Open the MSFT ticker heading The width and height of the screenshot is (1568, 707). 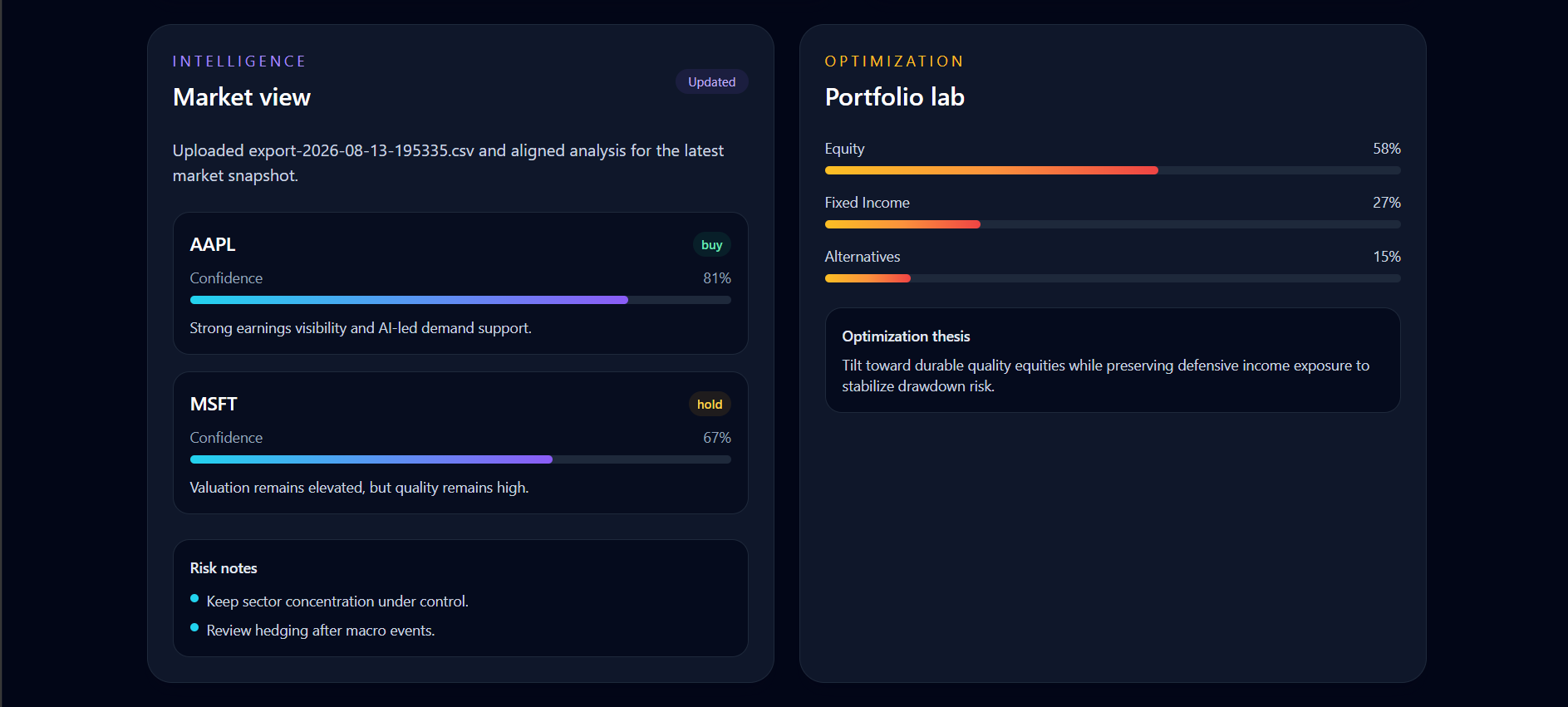214,404
